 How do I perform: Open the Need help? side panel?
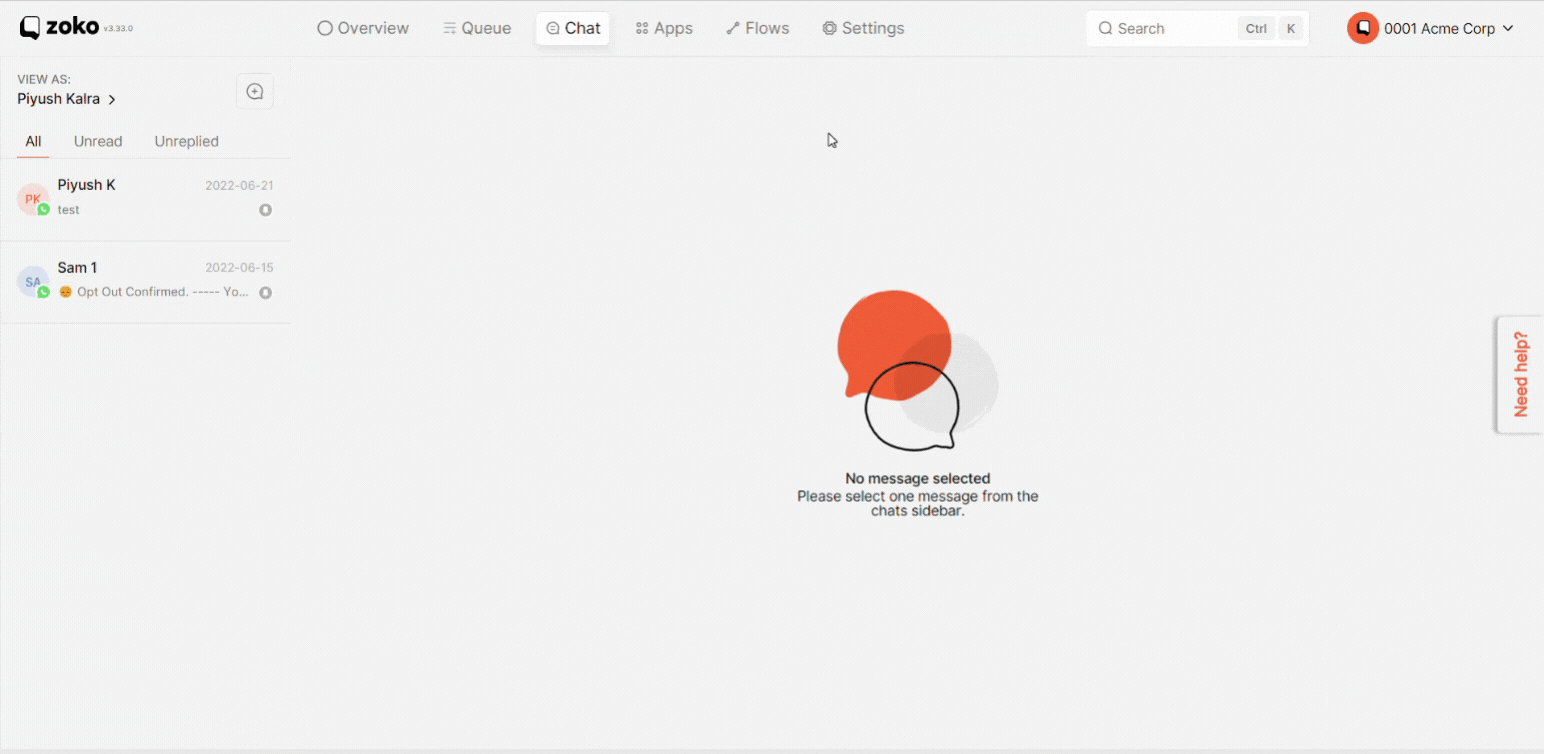coord(1520,375)
